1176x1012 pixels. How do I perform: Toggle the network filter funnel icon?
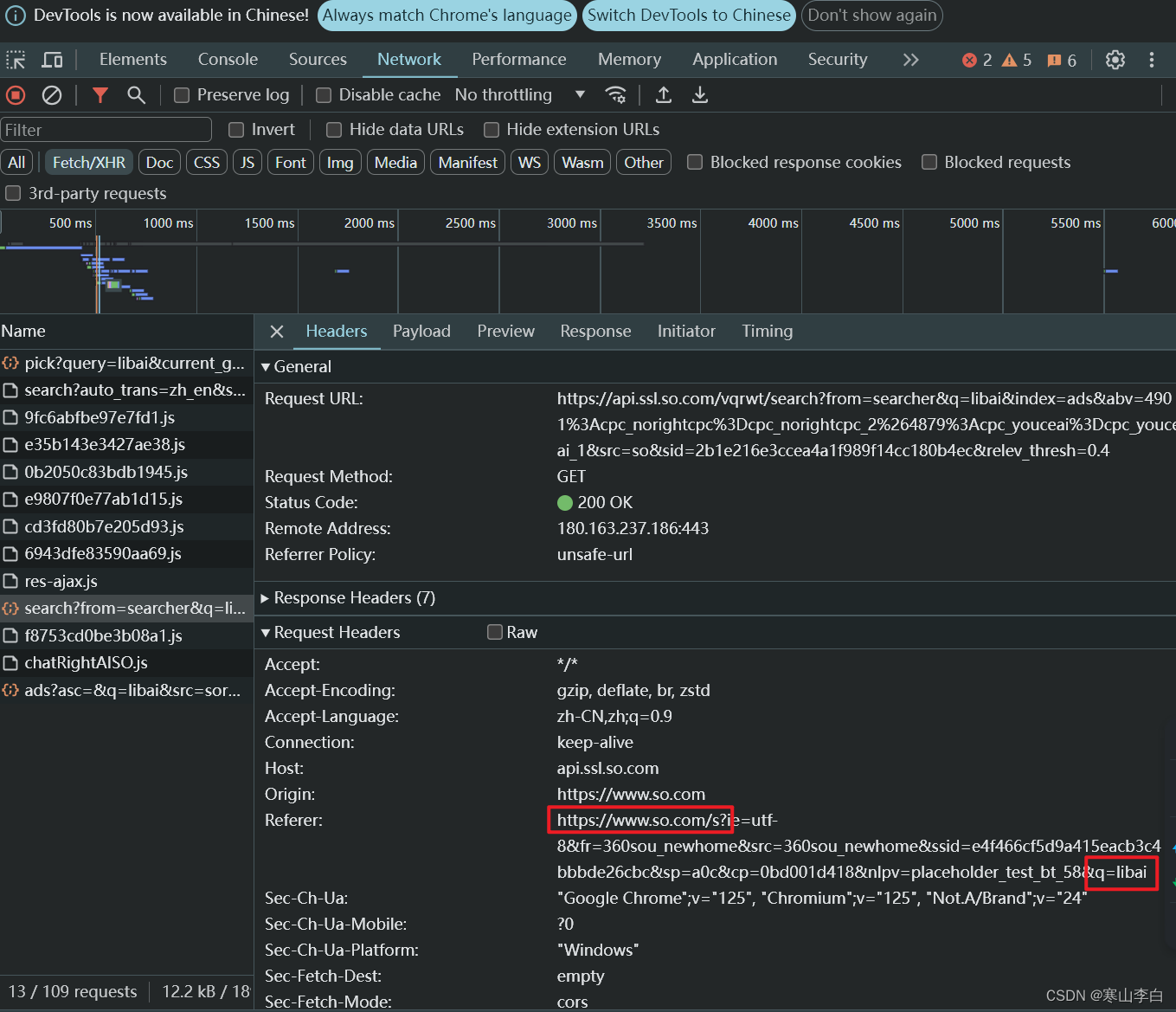tap(100, 95)
